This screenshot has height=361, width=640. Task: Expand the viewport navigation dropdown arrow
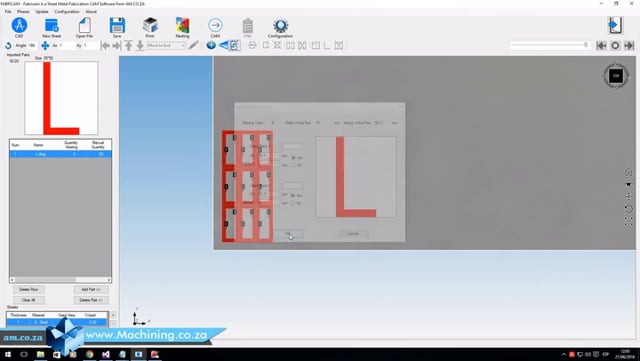628,185
